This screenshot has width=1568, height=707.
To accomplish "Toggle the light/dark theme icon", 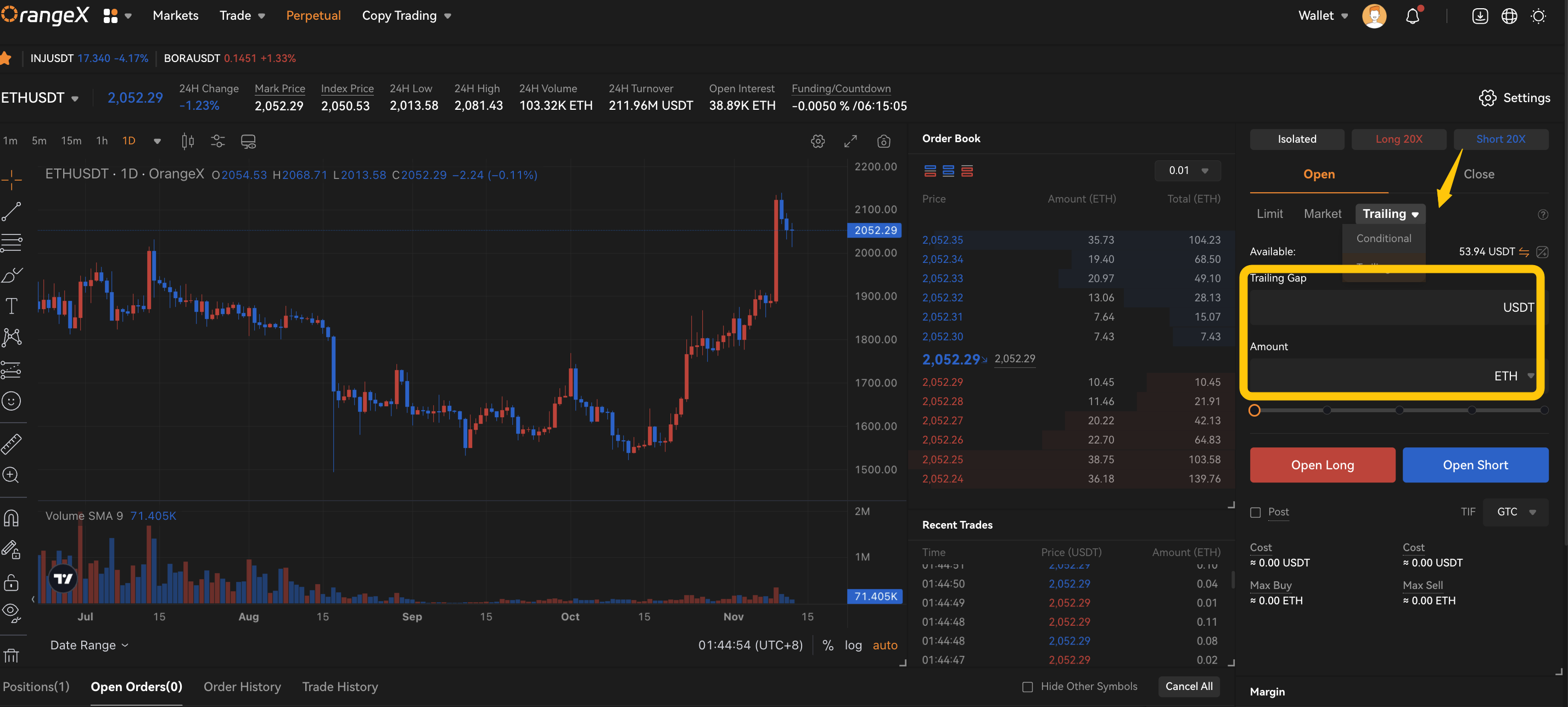I will (1539, 16).
